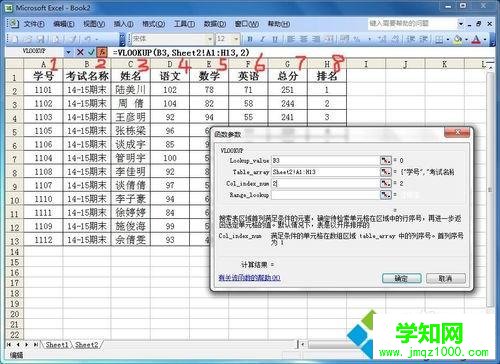The height and width of the screenshot is (364, 500).
Task: Click the Undo toolbar icon
Action: click(87, 39)
